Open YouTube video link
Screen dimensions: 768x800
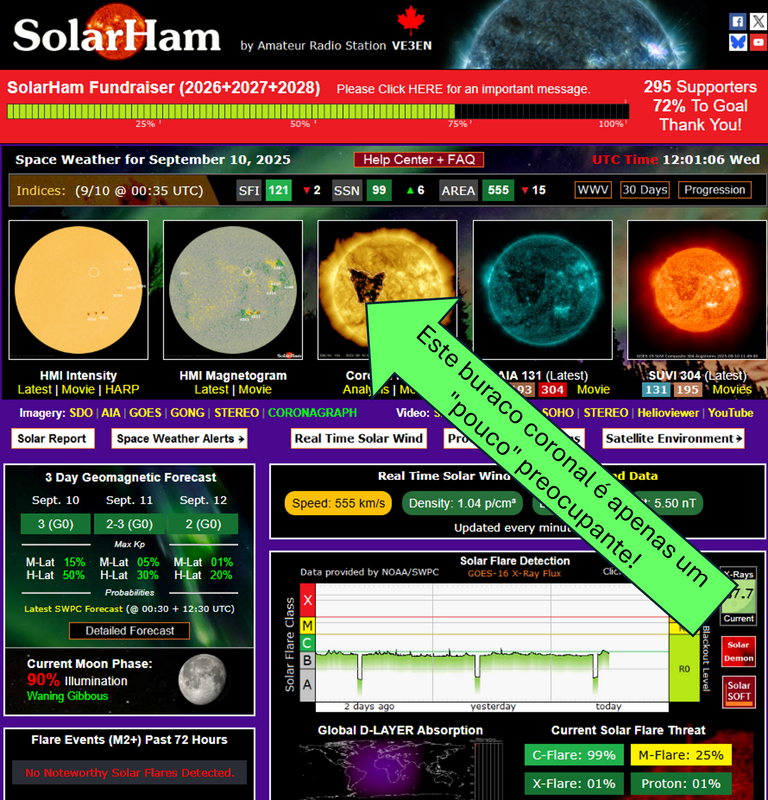tap(730, 413)
